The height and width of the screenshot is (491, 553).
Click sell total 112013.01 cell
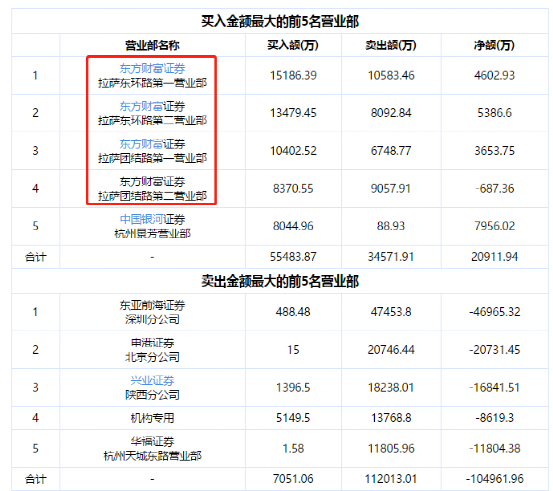coord(391,479)
